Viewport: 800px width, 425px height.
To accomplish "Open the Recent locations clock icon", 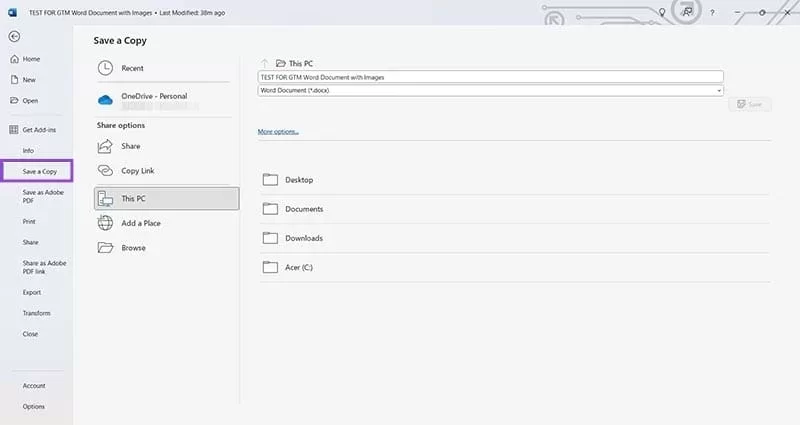I will 106,68.
